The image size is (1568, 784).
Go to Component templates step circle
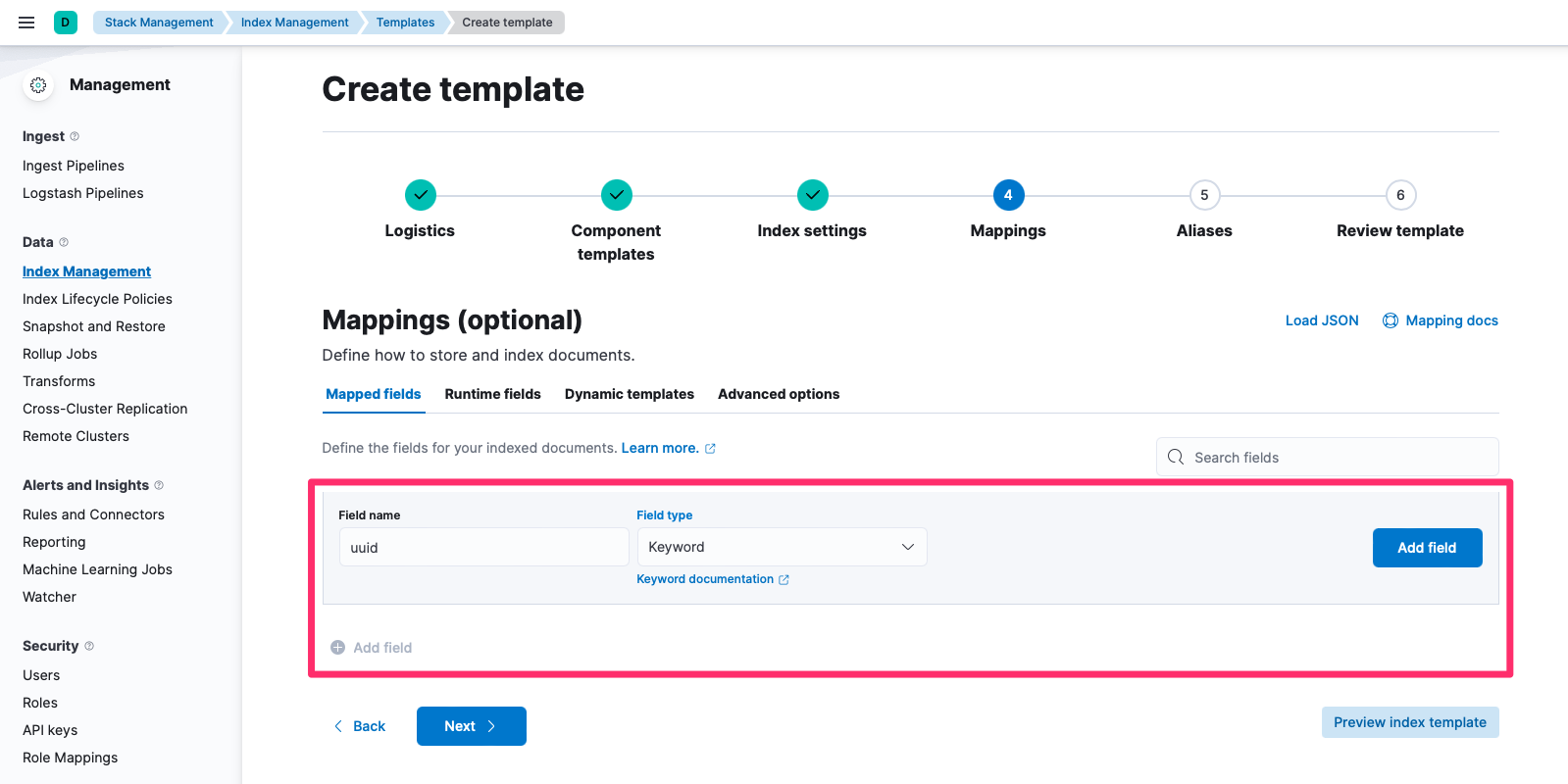click(x=616, y=195)
